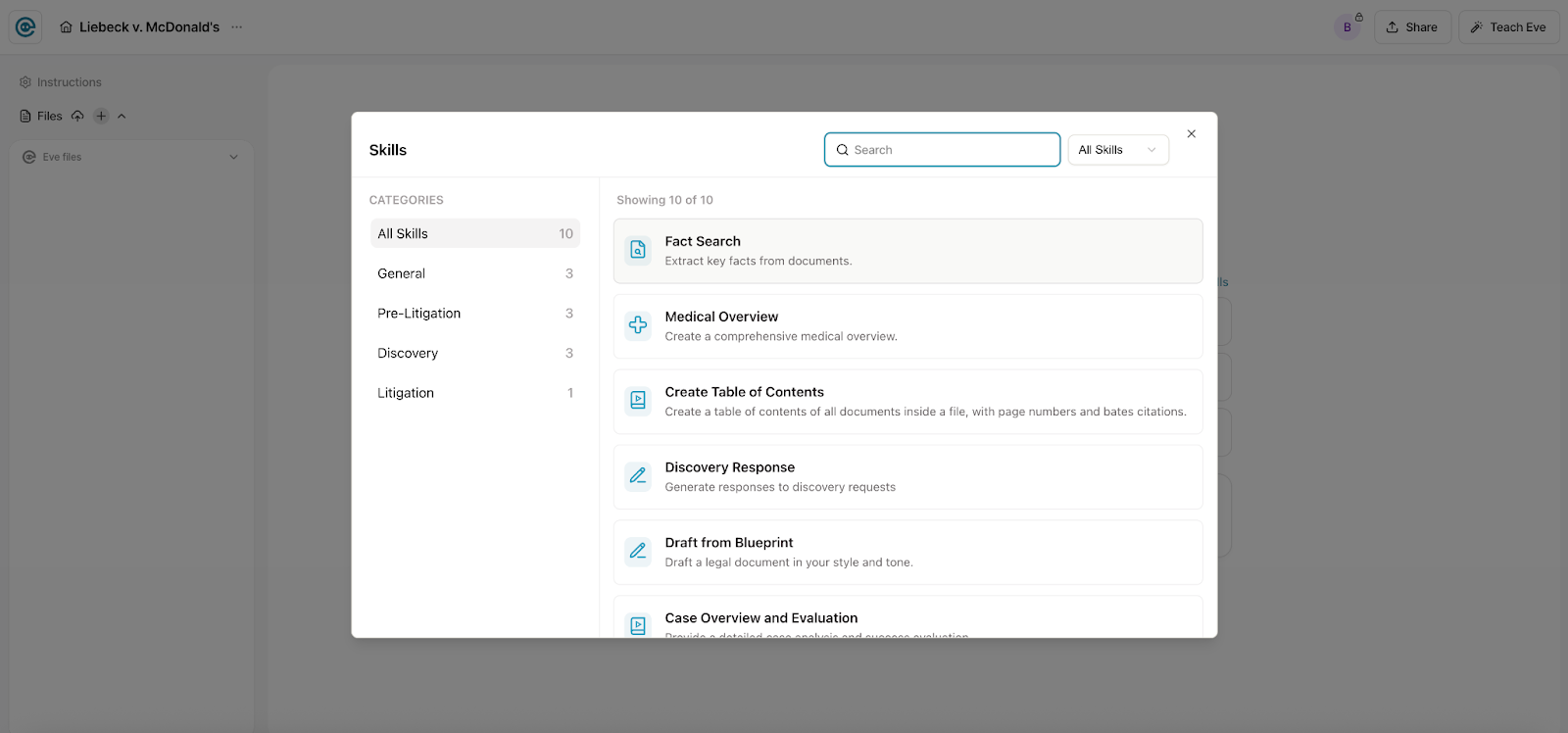
Task: Click the Skills search field
Action: point(942,150)
